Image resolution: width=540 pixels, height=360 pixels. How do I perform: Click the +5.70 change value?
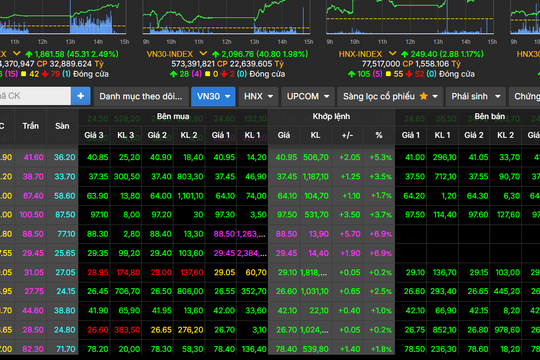350,234
